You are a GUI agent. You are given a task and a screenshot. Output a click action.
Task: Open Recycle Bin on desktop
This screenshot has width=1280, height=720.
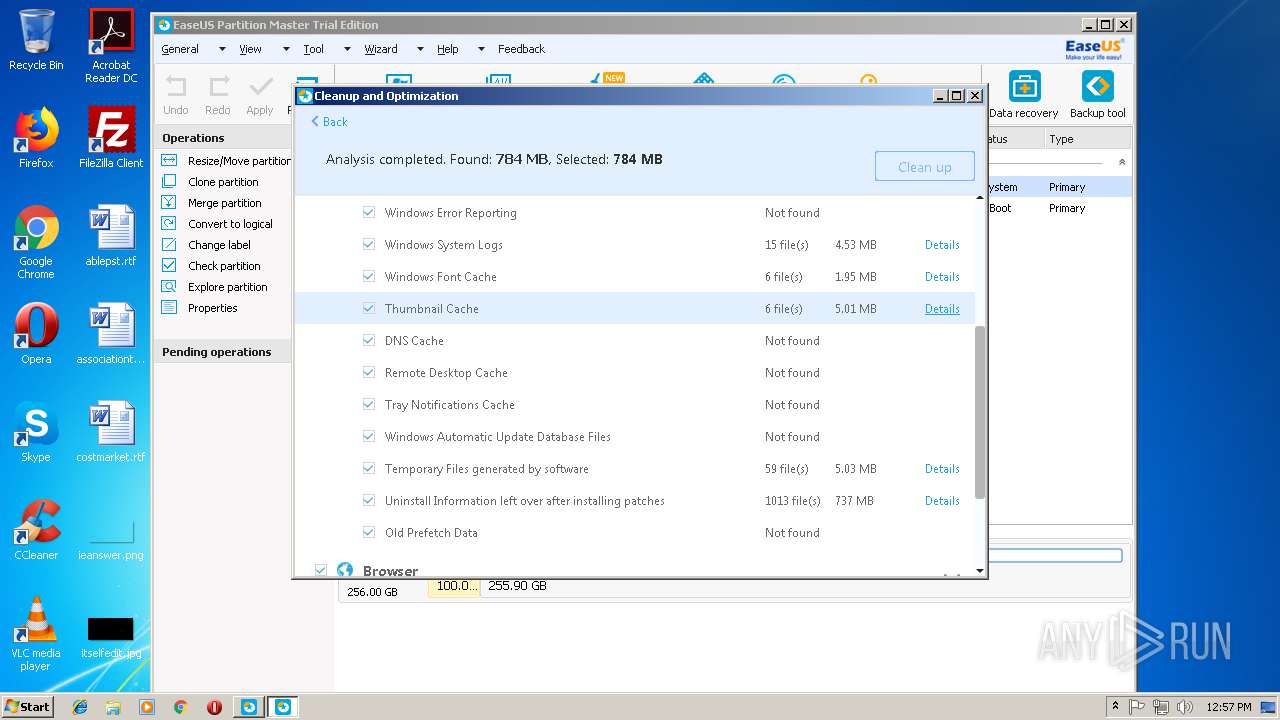(36, 40)
